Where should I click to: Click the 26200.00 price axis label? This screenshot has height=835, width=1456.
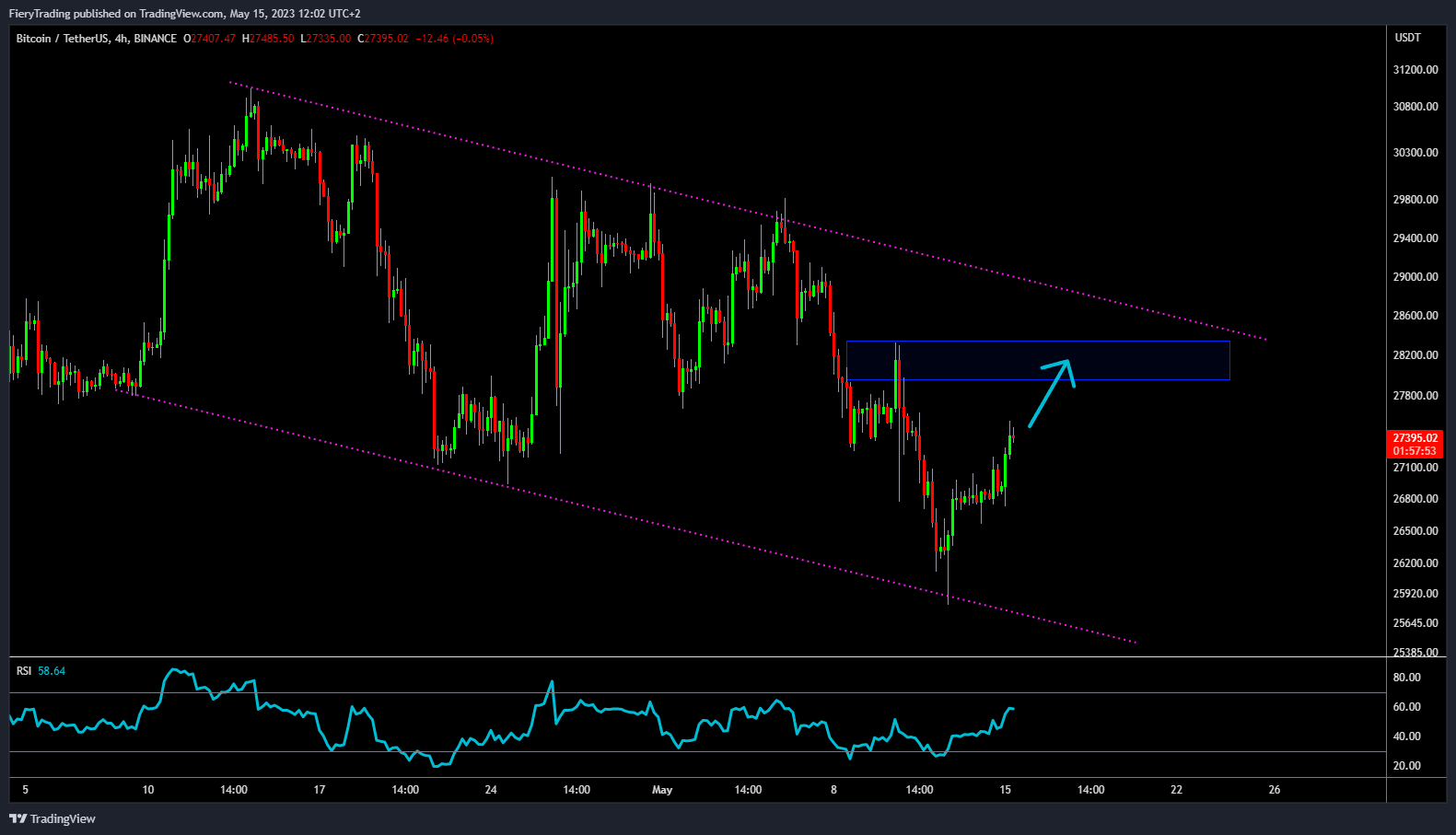[1415, 563]
